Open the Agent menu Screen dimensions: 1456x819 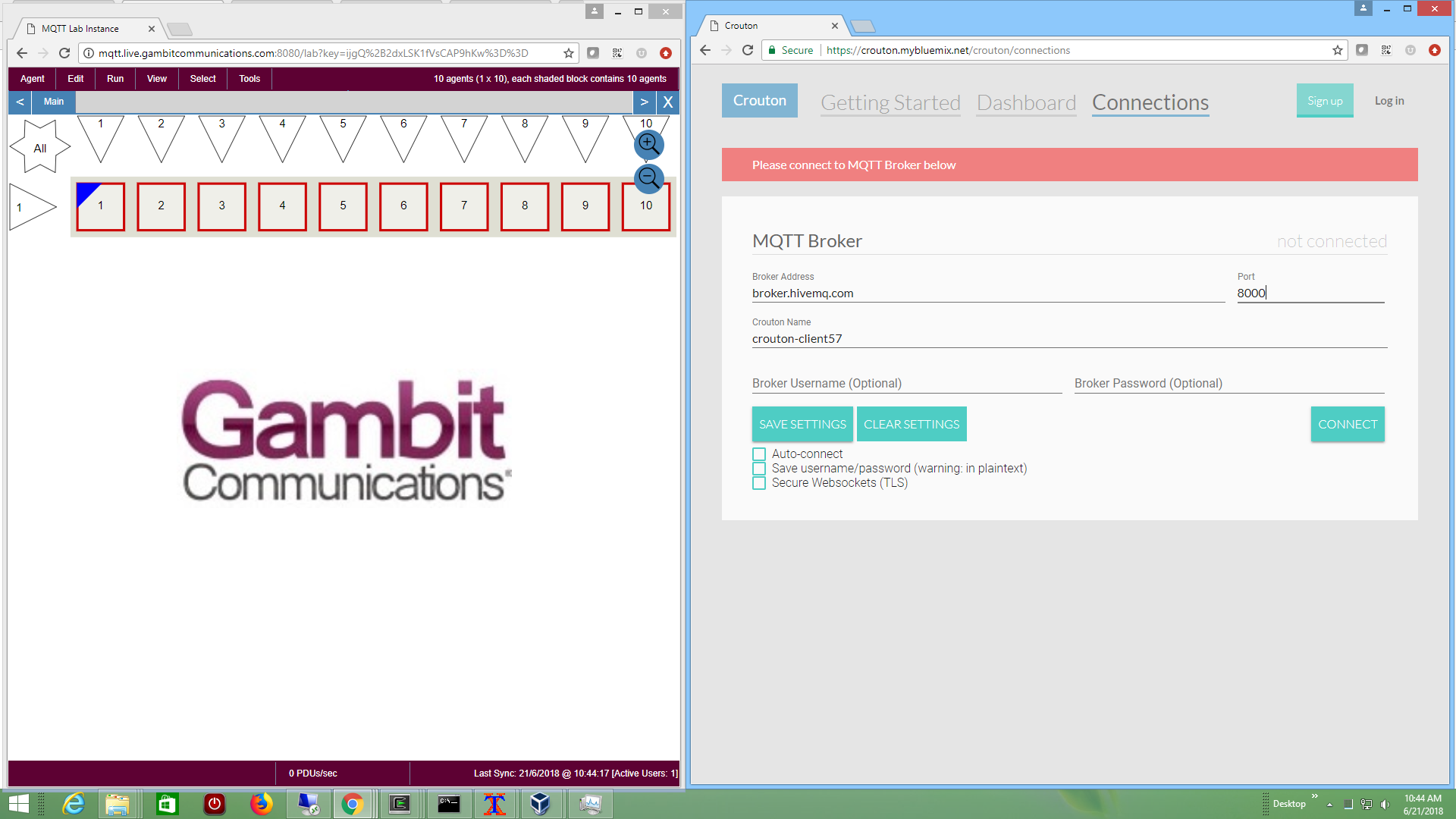[x=33, y=79]
